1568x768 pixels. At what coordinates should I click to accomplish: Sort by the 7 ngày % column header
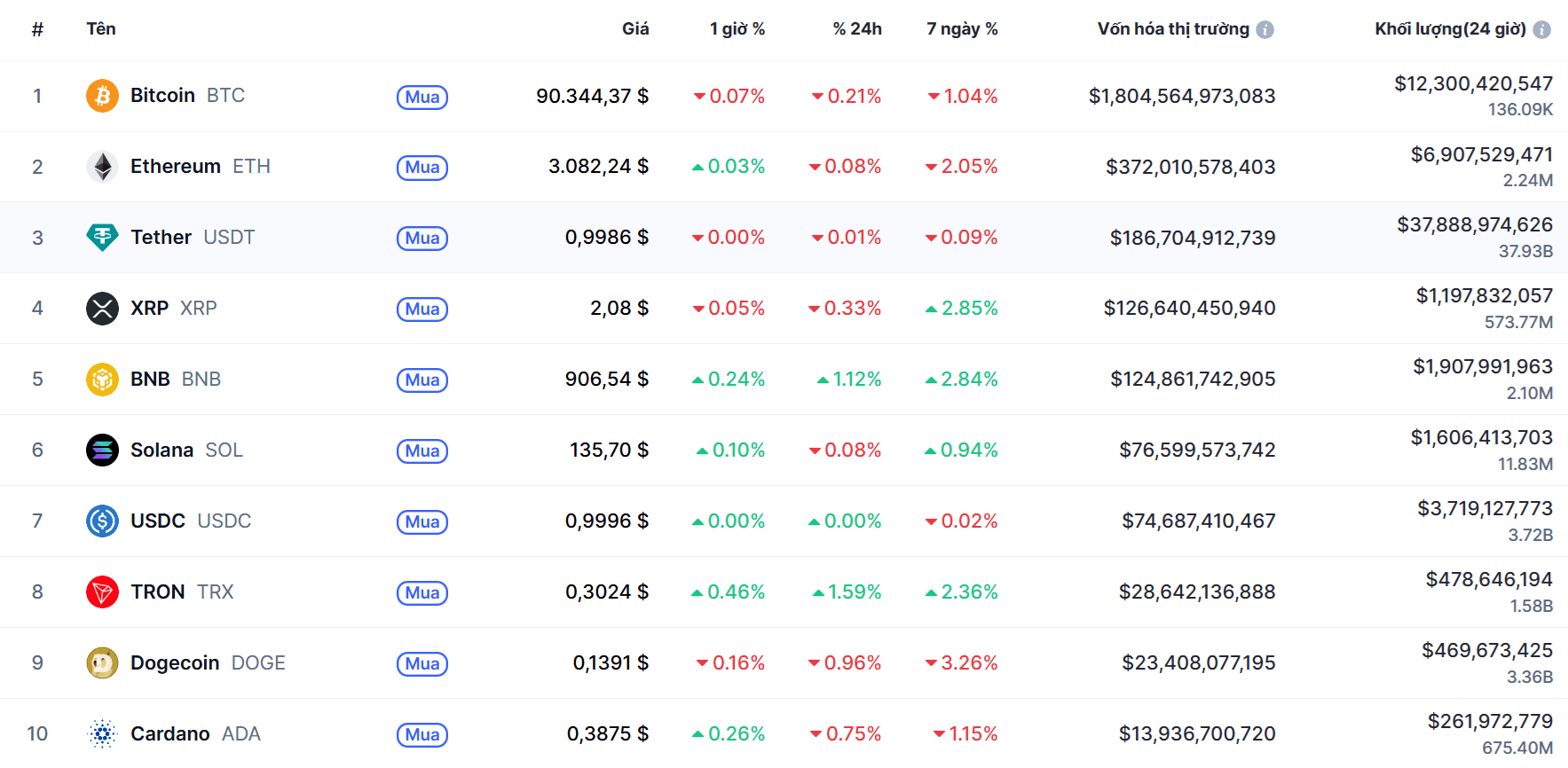(963, 28)
